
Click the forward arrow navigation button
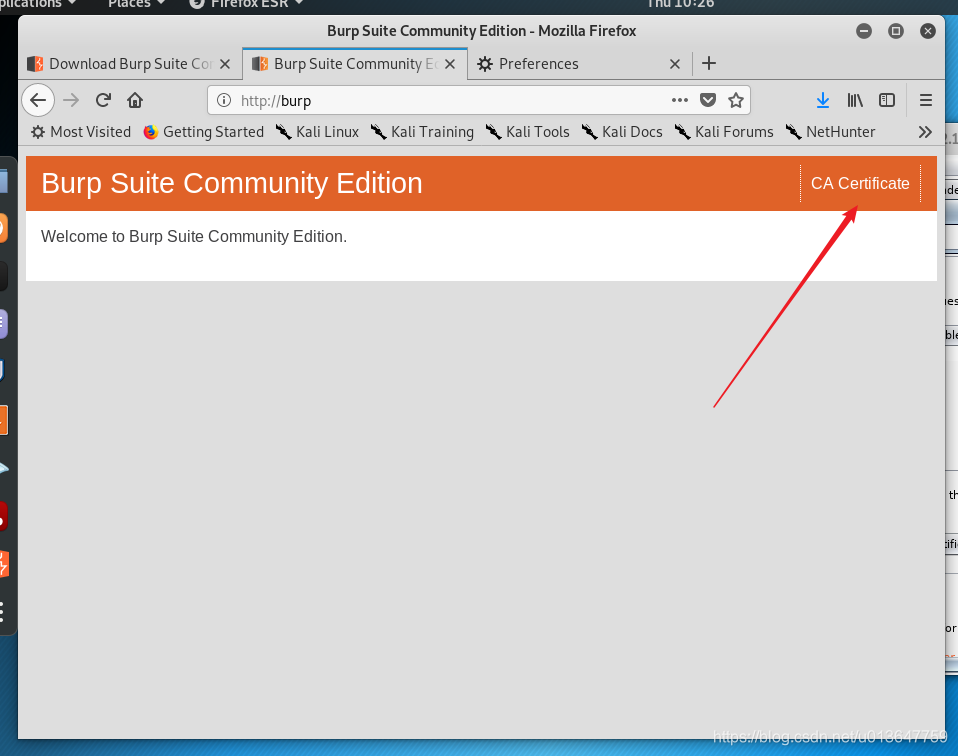[x=71, y=100]
